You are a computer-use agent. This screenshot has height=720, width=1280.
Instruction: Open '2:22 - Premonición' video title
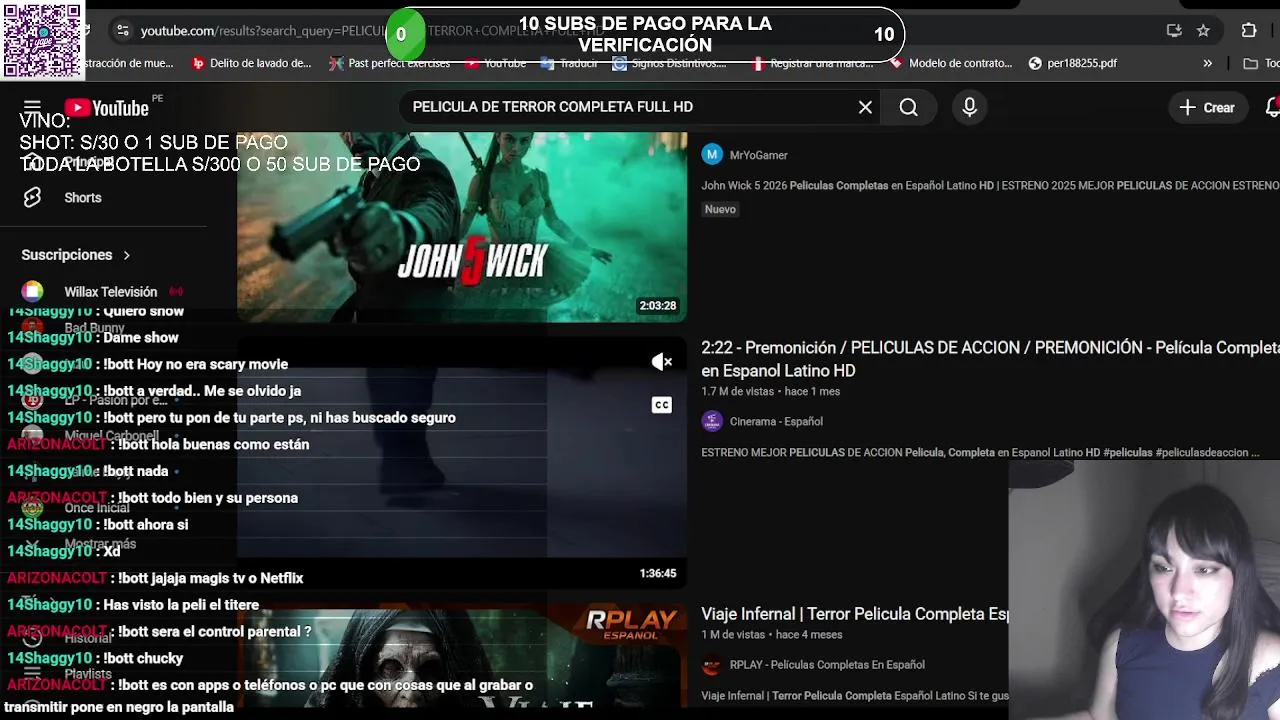pyautogui.click(x=990, y=359)
